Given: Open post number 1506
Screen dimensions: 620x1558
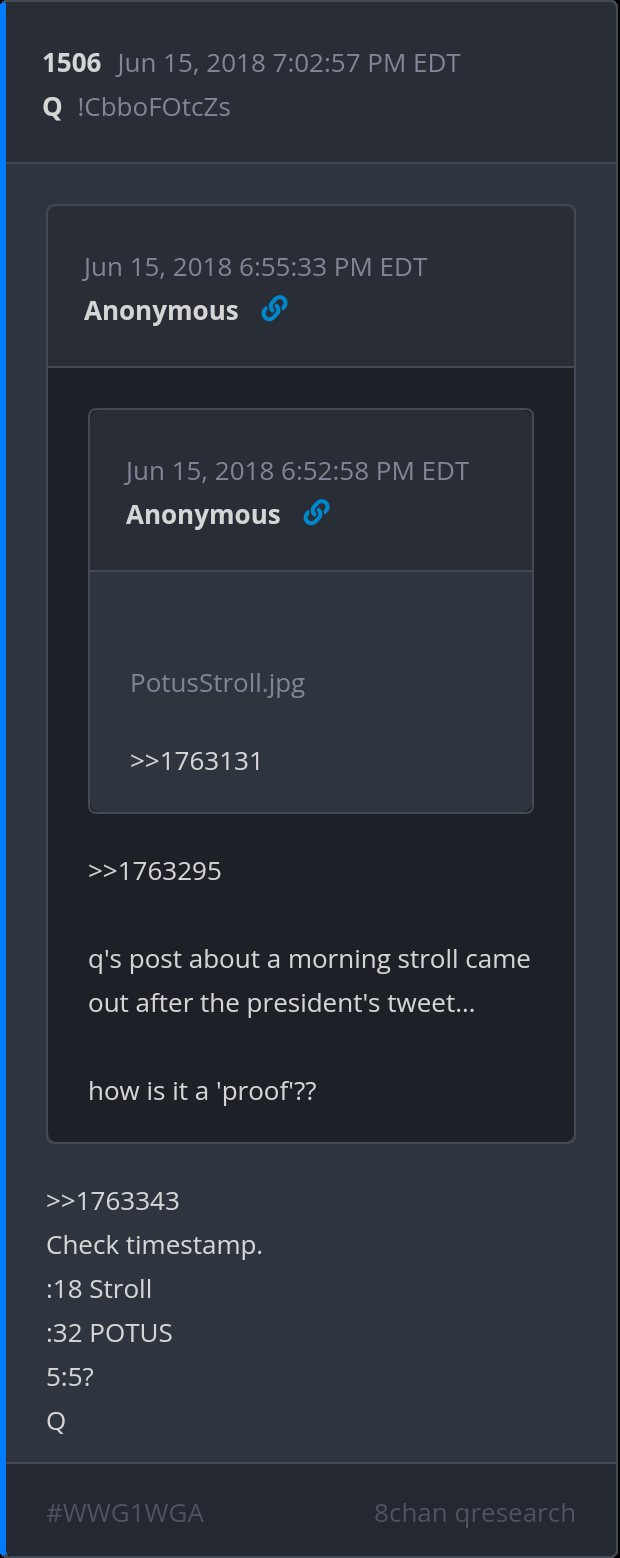Looking at the screenshot, I should click(x=72, y=64).
